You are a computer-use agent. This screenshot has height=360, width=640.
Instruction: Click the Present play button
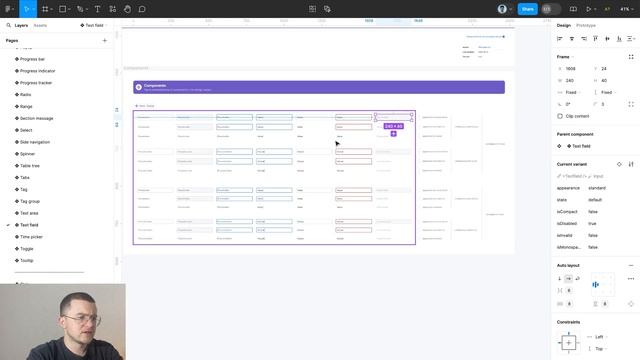589,9
